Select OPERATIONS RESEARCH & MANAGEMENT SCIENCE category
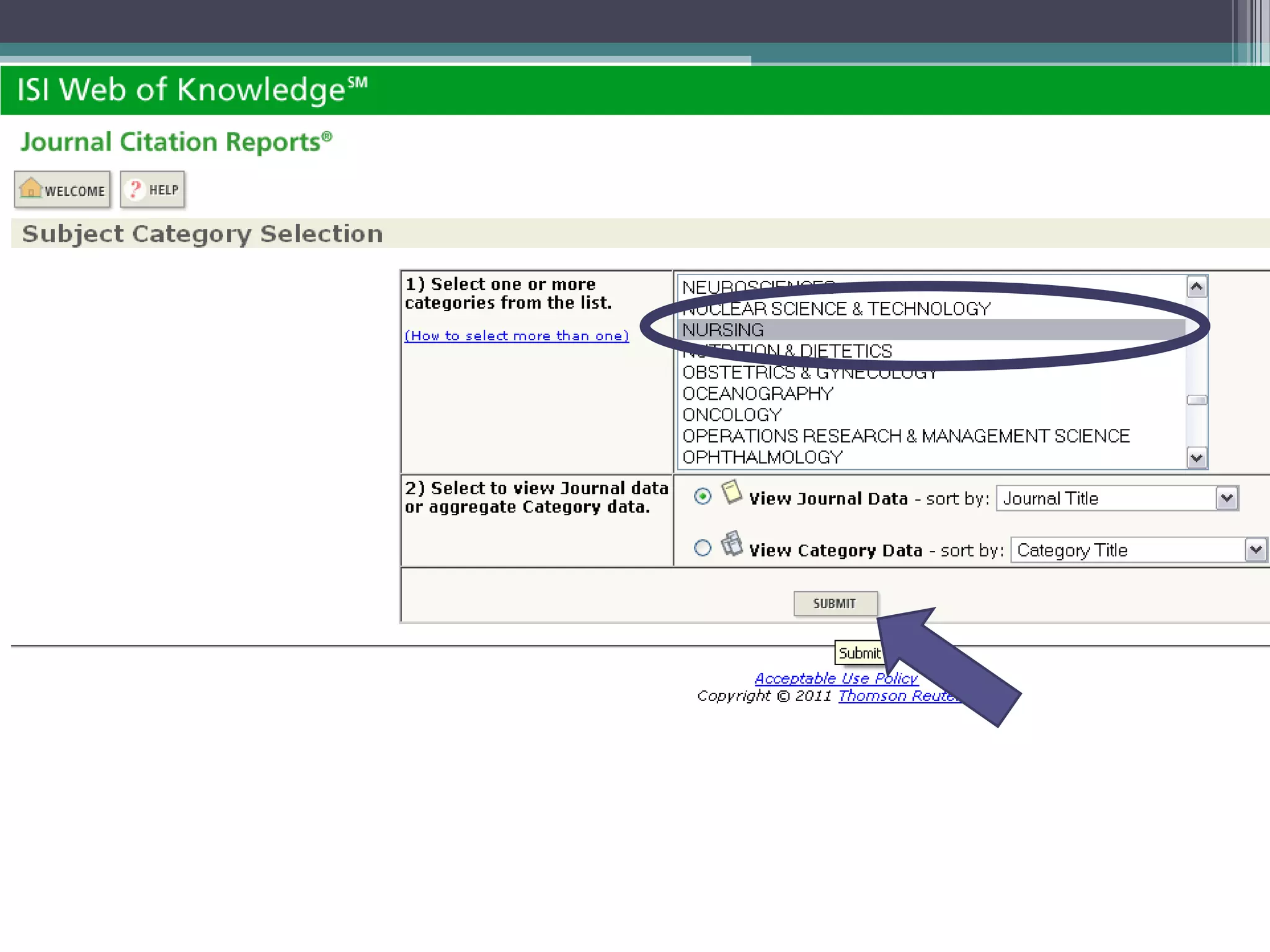The image size is (1270, 952). pyautogui.click(x=905, y=436)
